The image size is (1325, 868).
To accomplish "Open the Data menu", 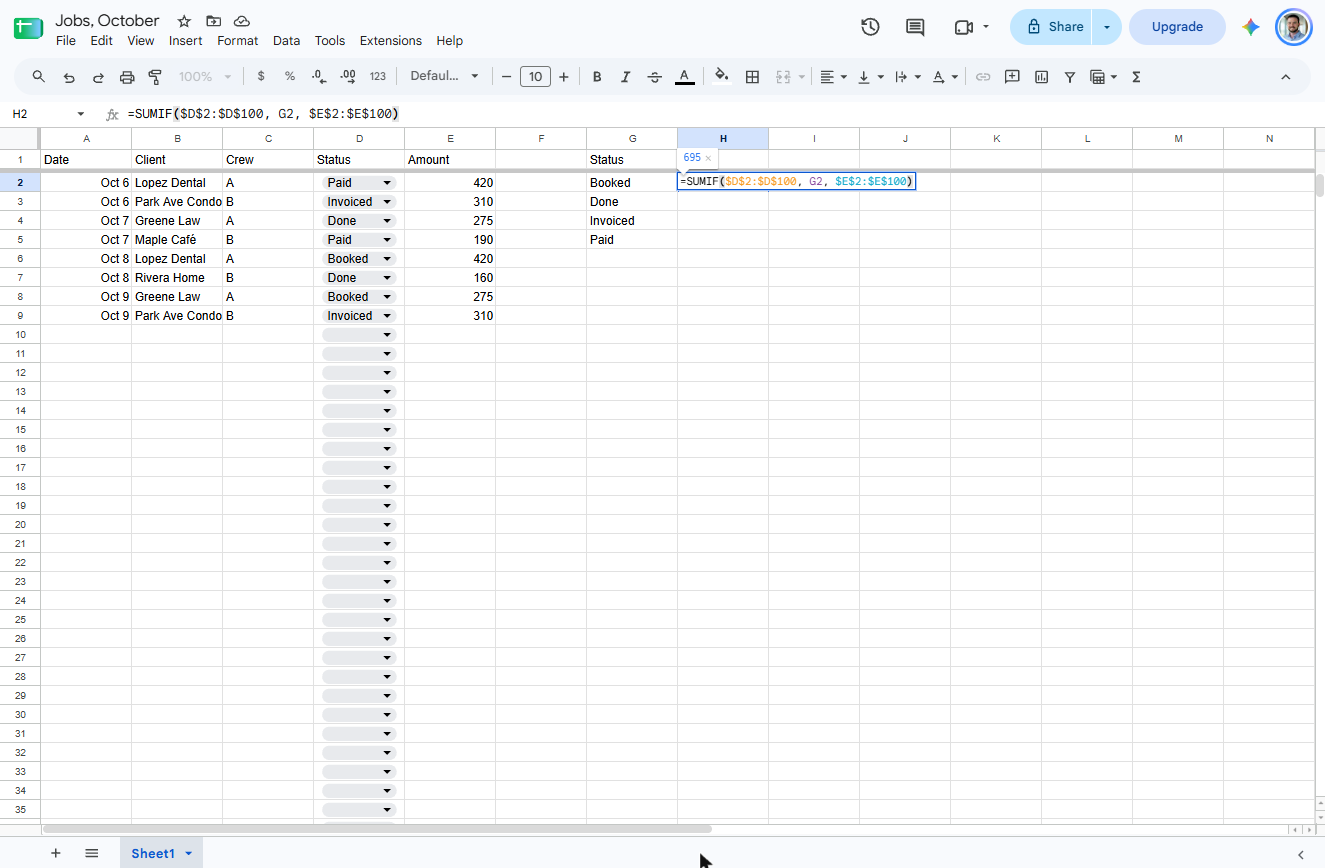I will 287,41.
